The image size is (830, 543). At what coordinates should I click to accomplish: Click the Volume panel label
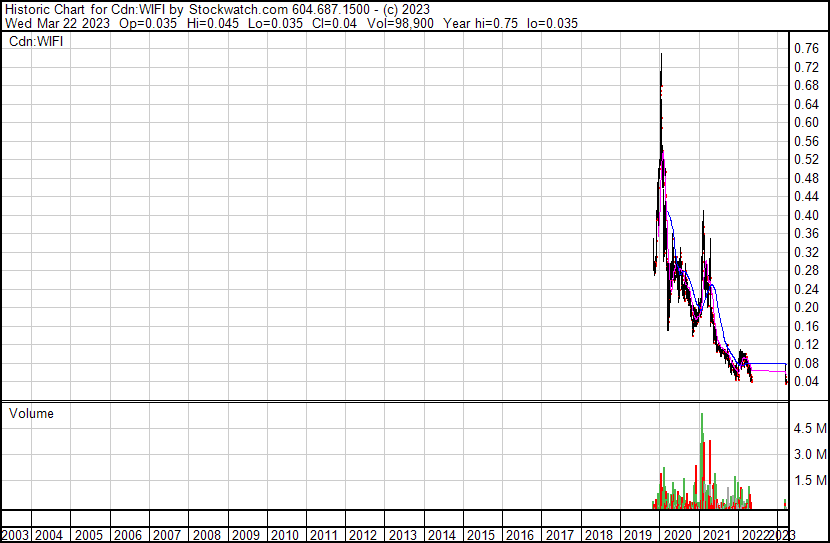(31, 413)
